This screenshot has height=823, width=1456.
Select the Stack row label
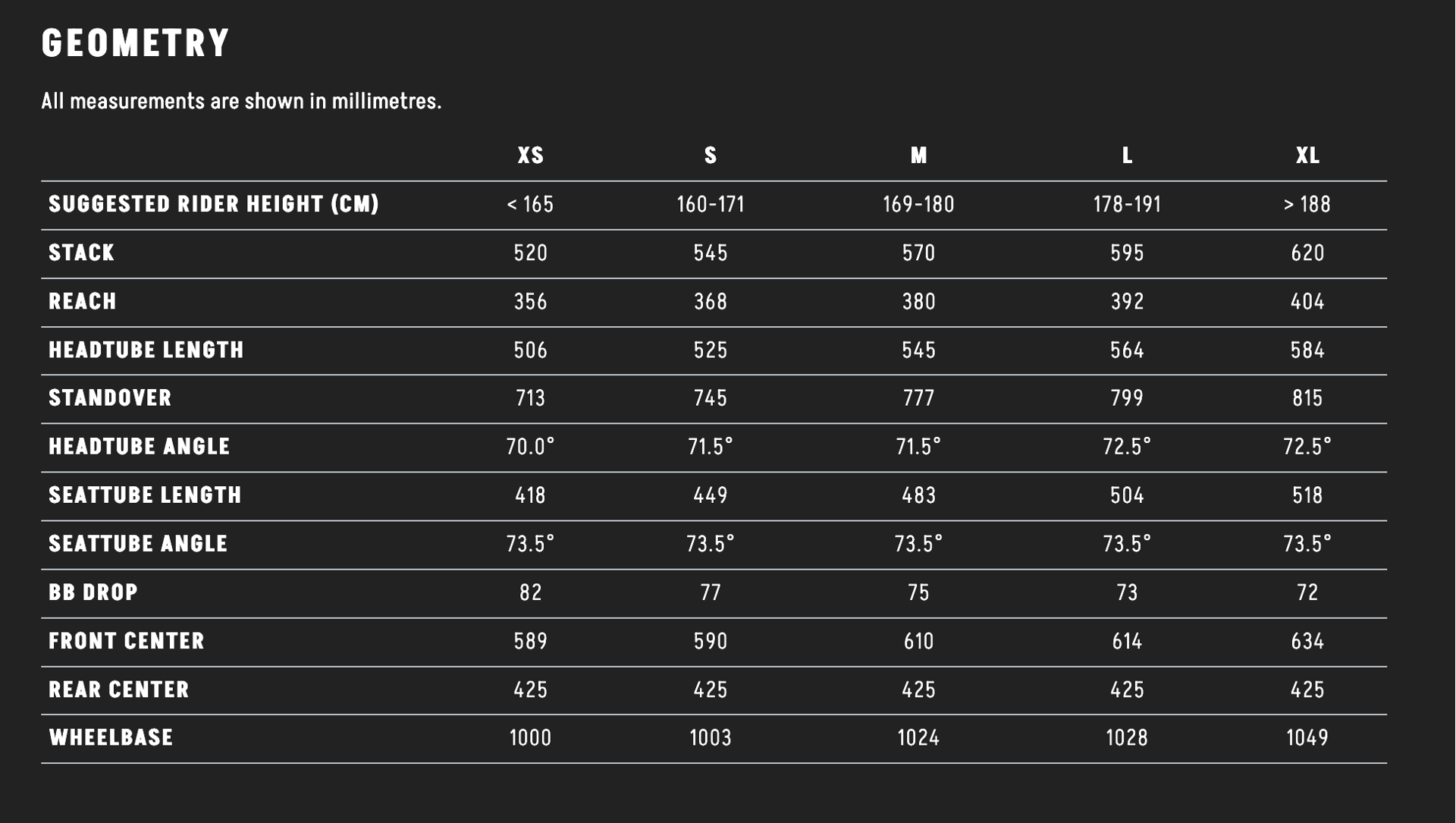pyautogui.click(x=82, y=253)
